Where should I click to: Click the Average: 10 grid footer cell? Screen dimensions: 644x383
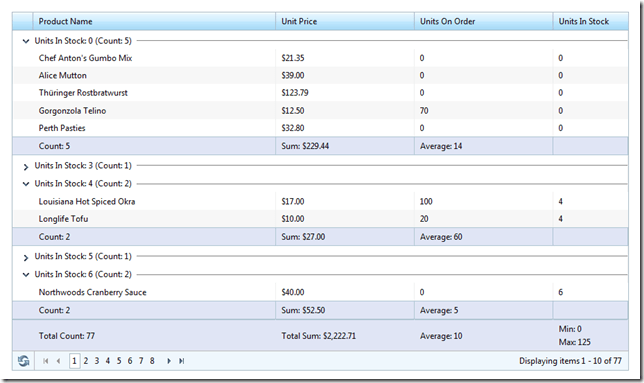tap(483, 336)
